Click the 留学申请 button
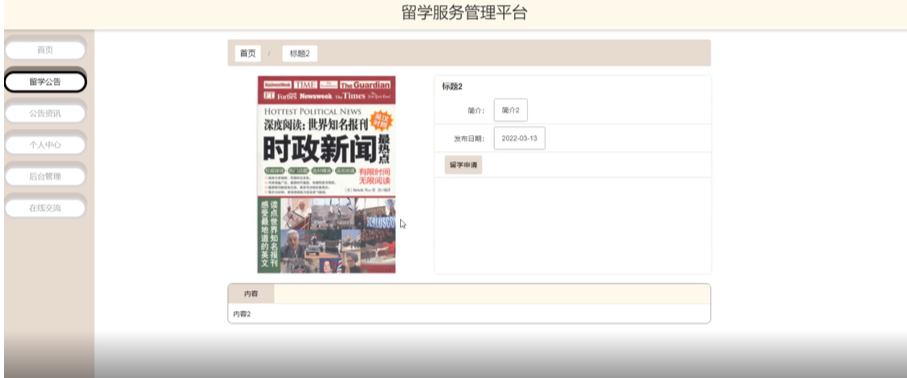Image resolution: width=907 pixels, height=378 pixels. pyautogui.click(x=463, y=165)
